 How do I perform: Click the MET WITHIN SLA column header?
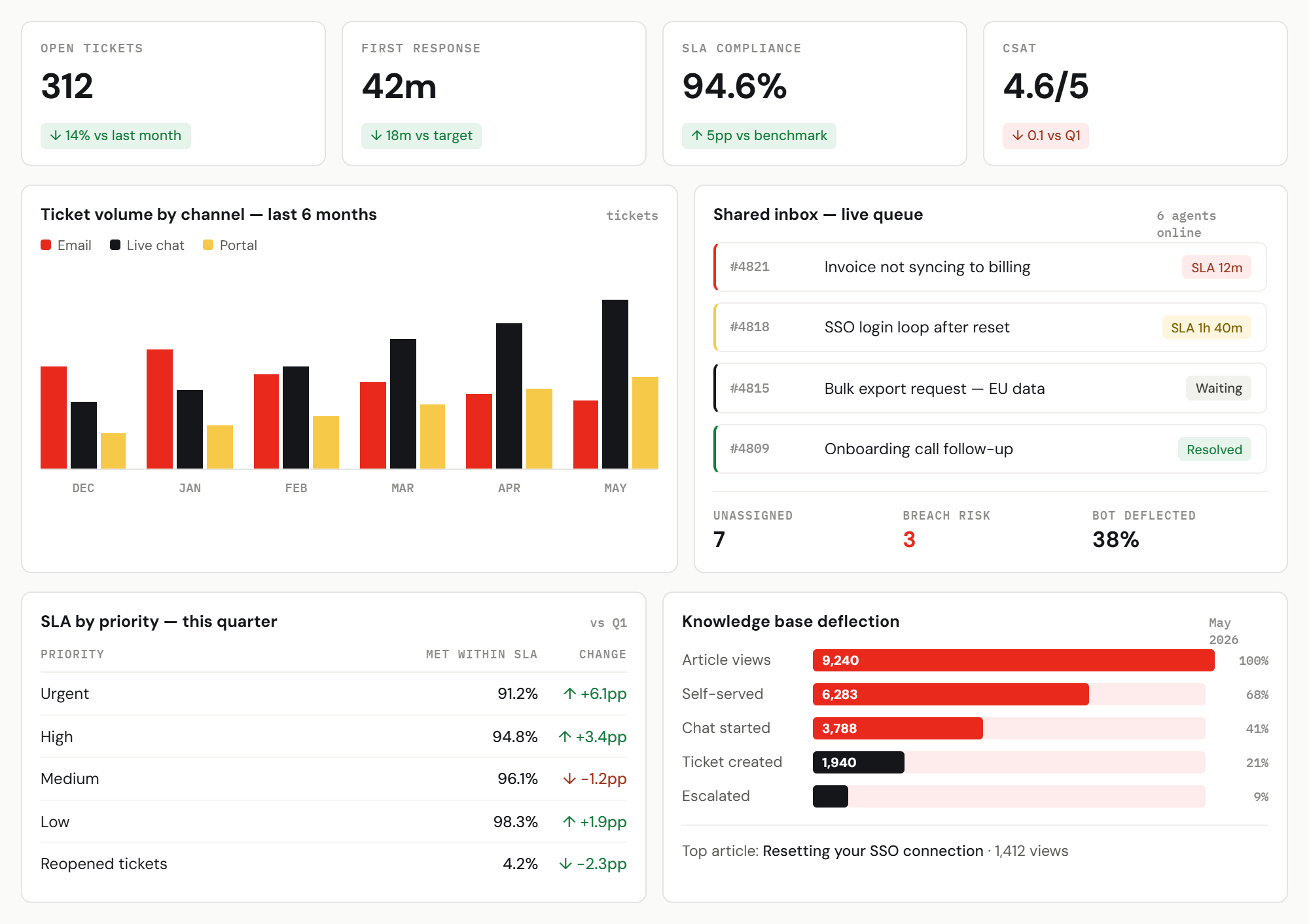click(482, 654)
